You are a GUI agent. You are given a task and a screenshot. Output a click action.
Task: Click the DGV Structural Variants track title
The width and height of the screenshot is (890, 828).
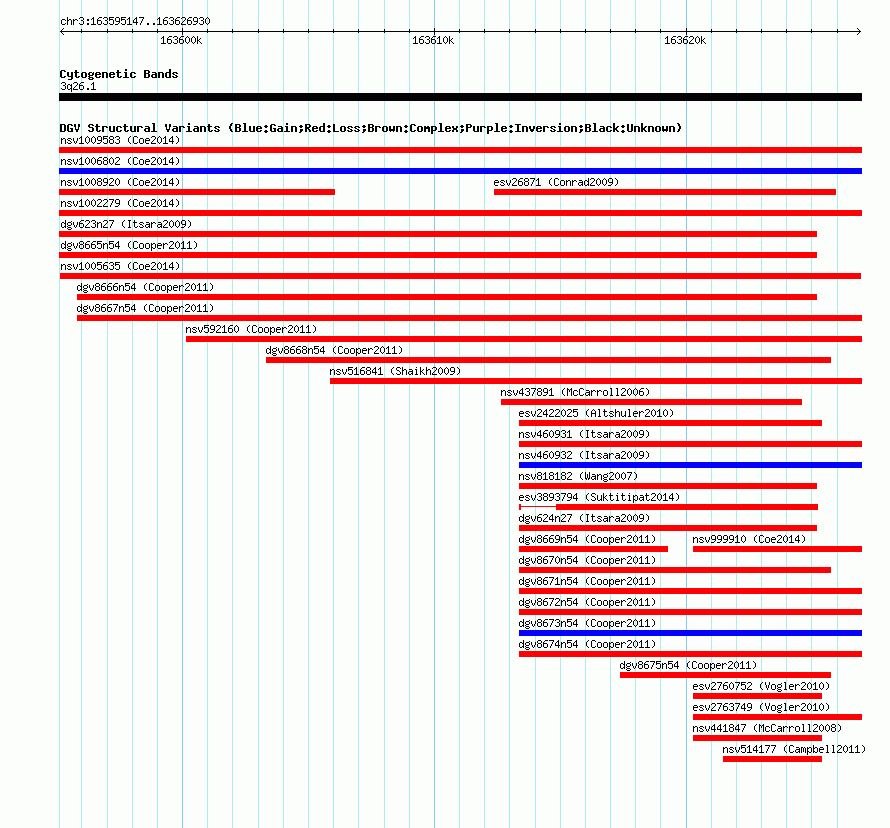click(371, 128)
